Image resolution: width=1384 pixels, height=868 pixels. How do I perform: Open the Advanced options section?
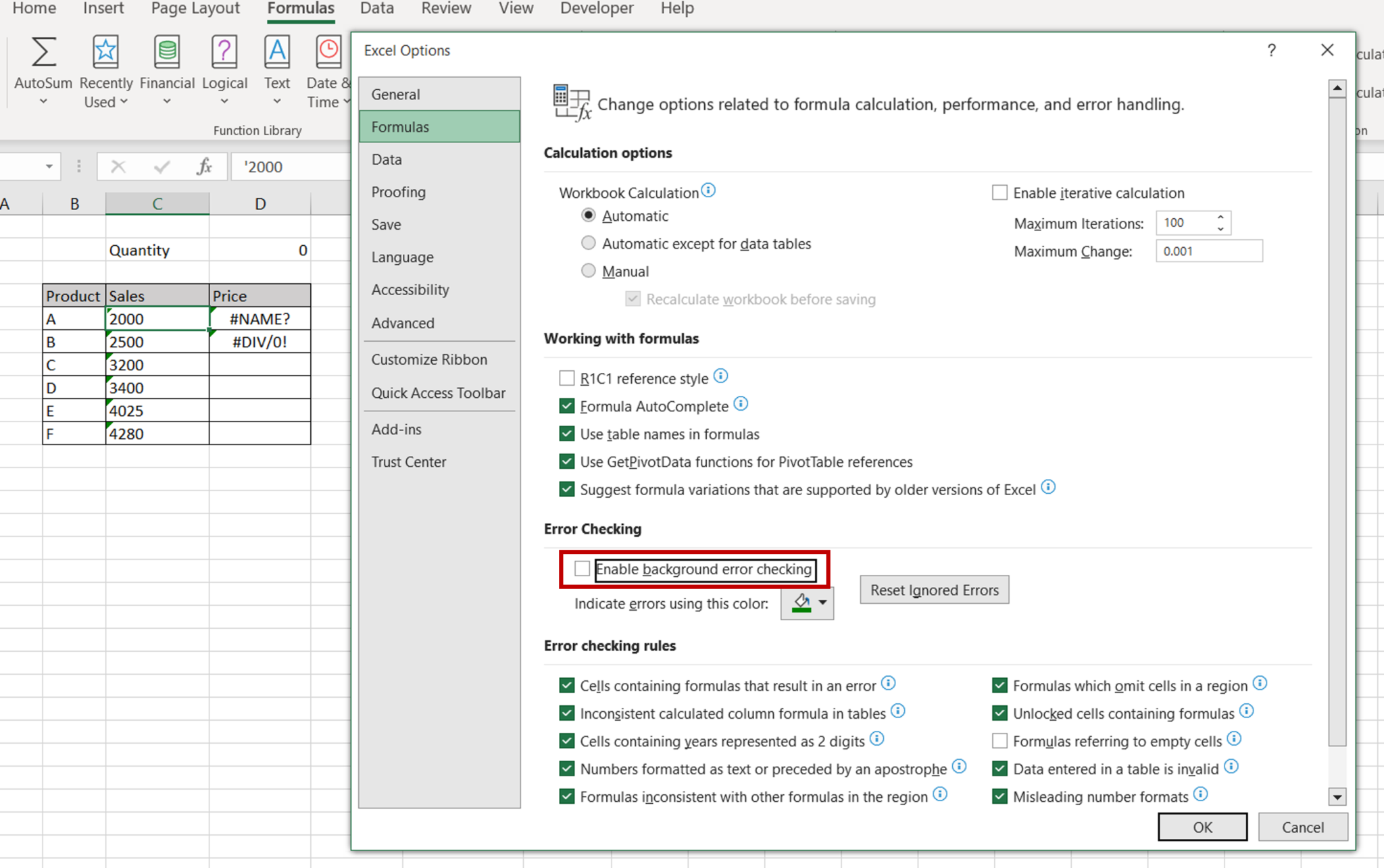404,322
